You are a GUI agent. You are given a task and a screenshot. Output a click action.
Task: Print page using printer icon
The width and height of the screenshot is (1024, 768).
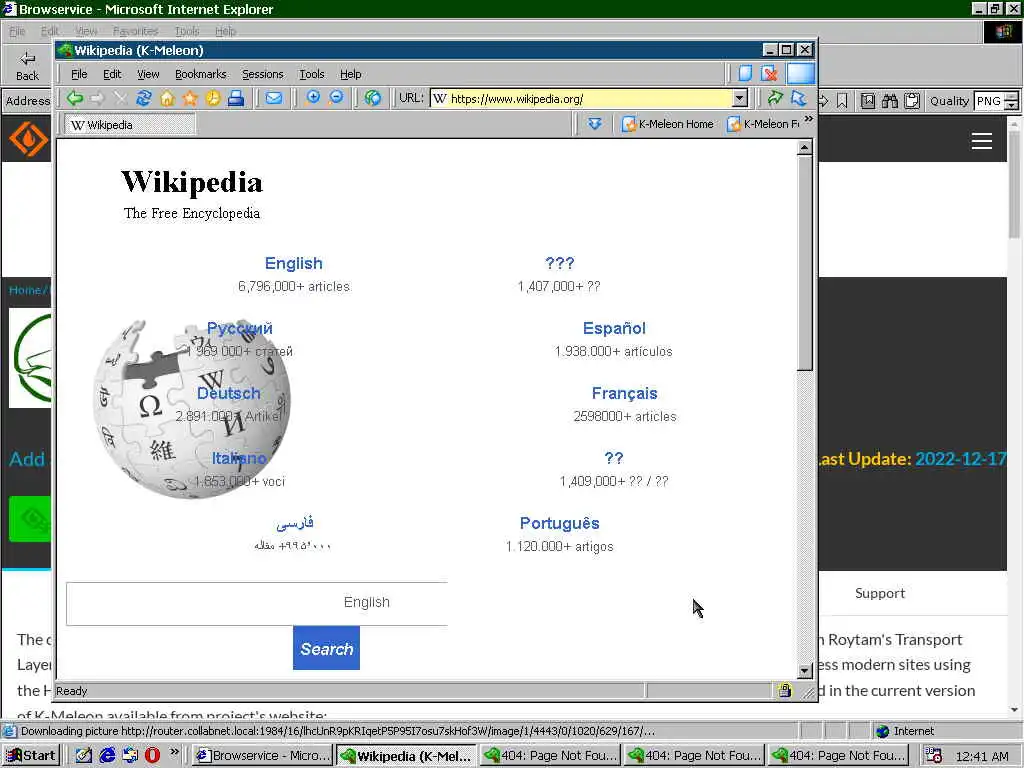click(x=236, y=99)
